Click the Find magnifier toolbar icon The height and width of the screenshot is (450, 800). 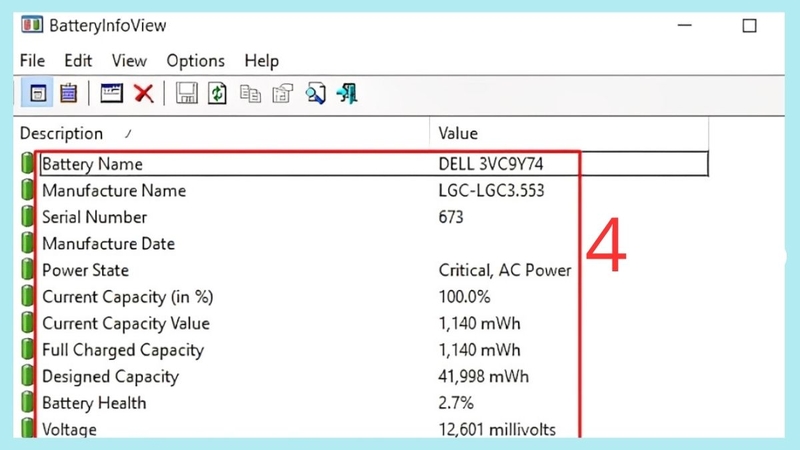(x=315, y=94)
